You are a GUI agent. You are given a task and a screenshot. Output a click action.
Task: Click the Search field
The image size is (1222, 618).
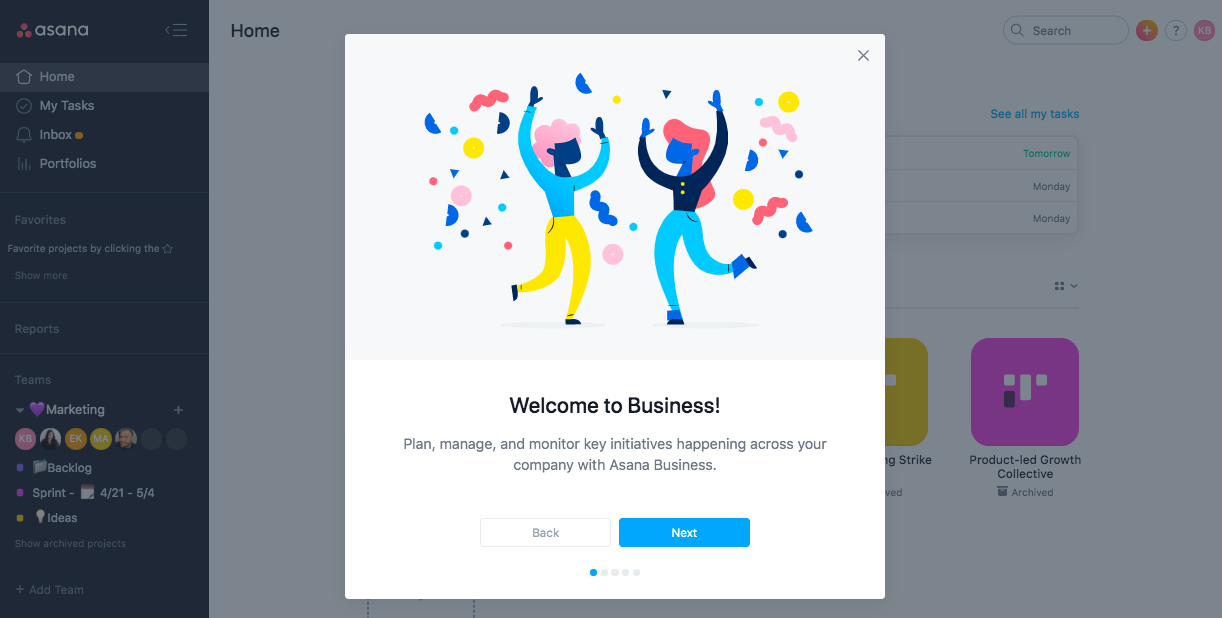[1066, 31]
